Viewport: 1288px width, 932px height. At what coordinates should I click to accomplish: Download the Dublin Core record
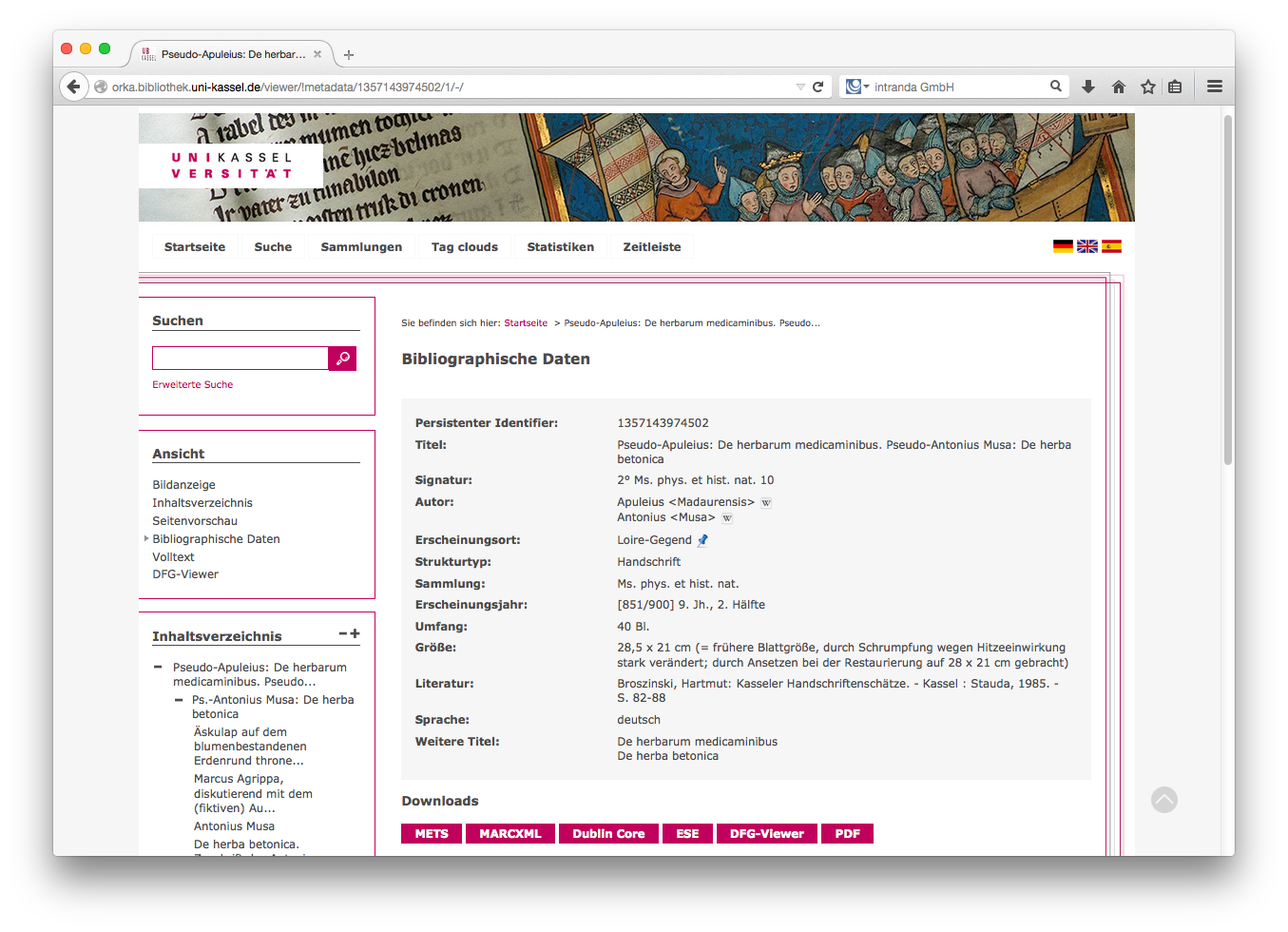608,834
